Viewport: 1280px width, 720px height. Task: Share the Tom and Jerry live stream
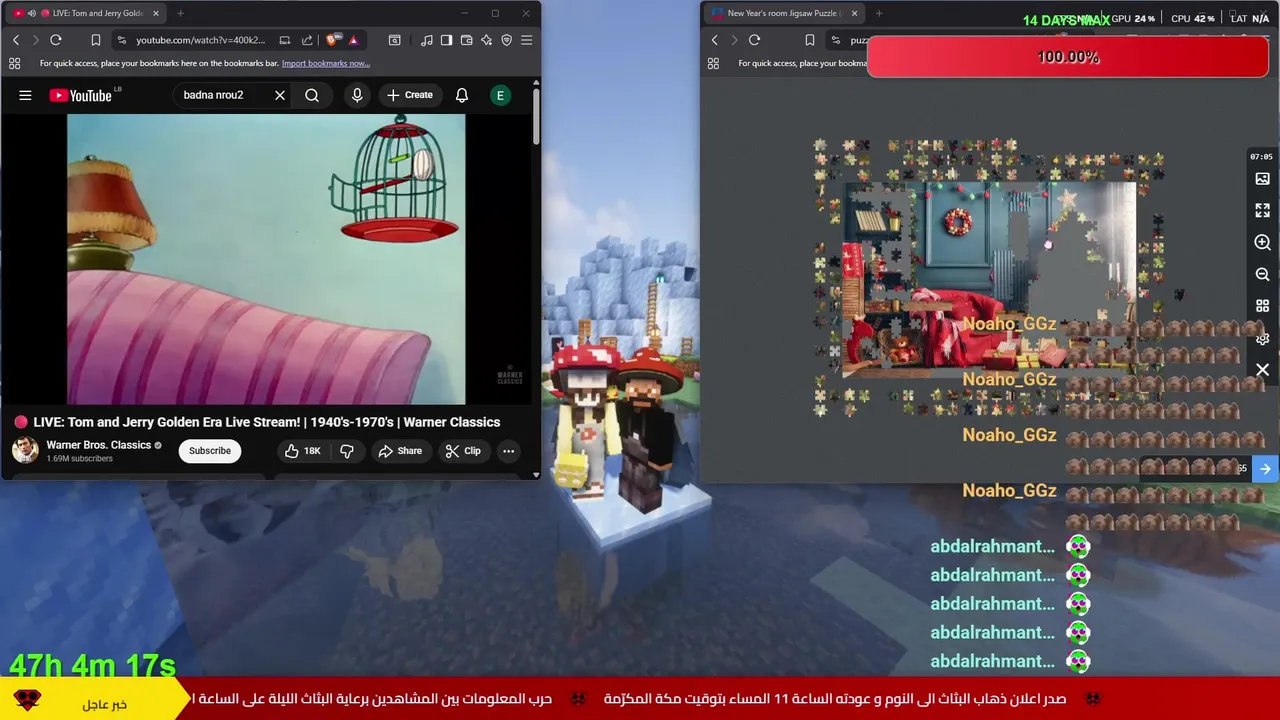tap(400, 451)
